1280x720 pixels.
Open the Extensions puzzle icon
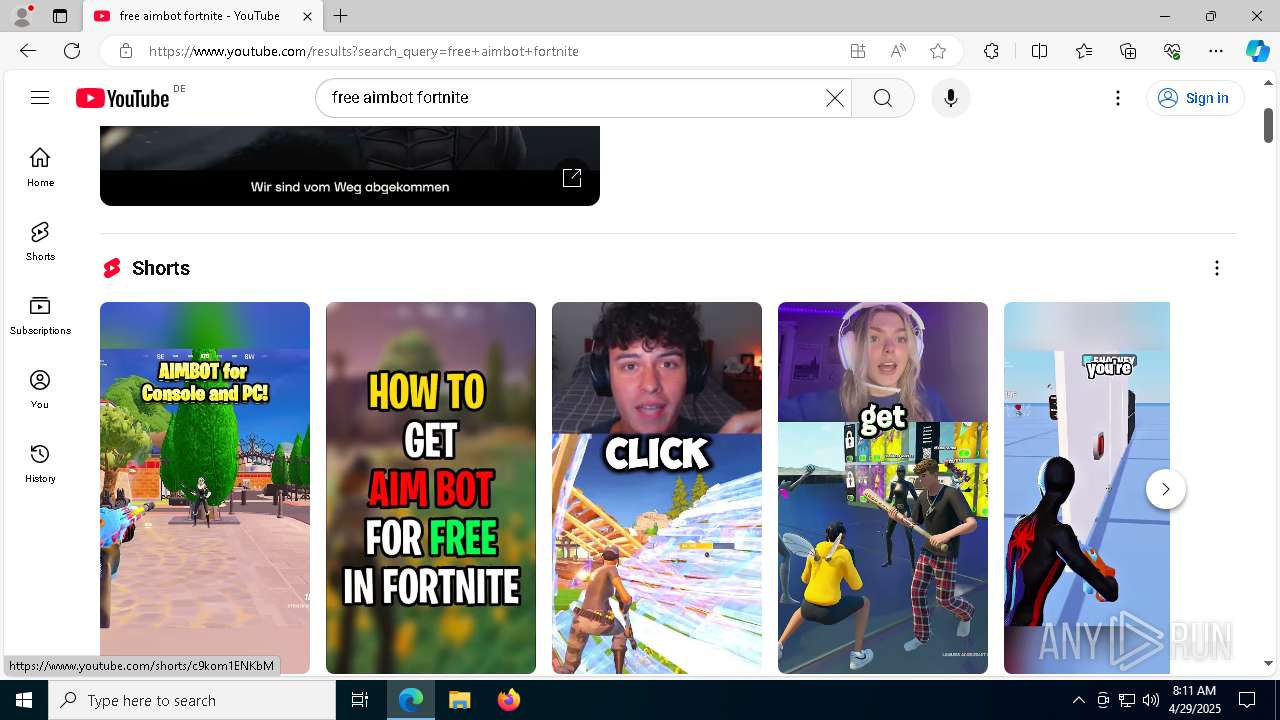(991, 51)
